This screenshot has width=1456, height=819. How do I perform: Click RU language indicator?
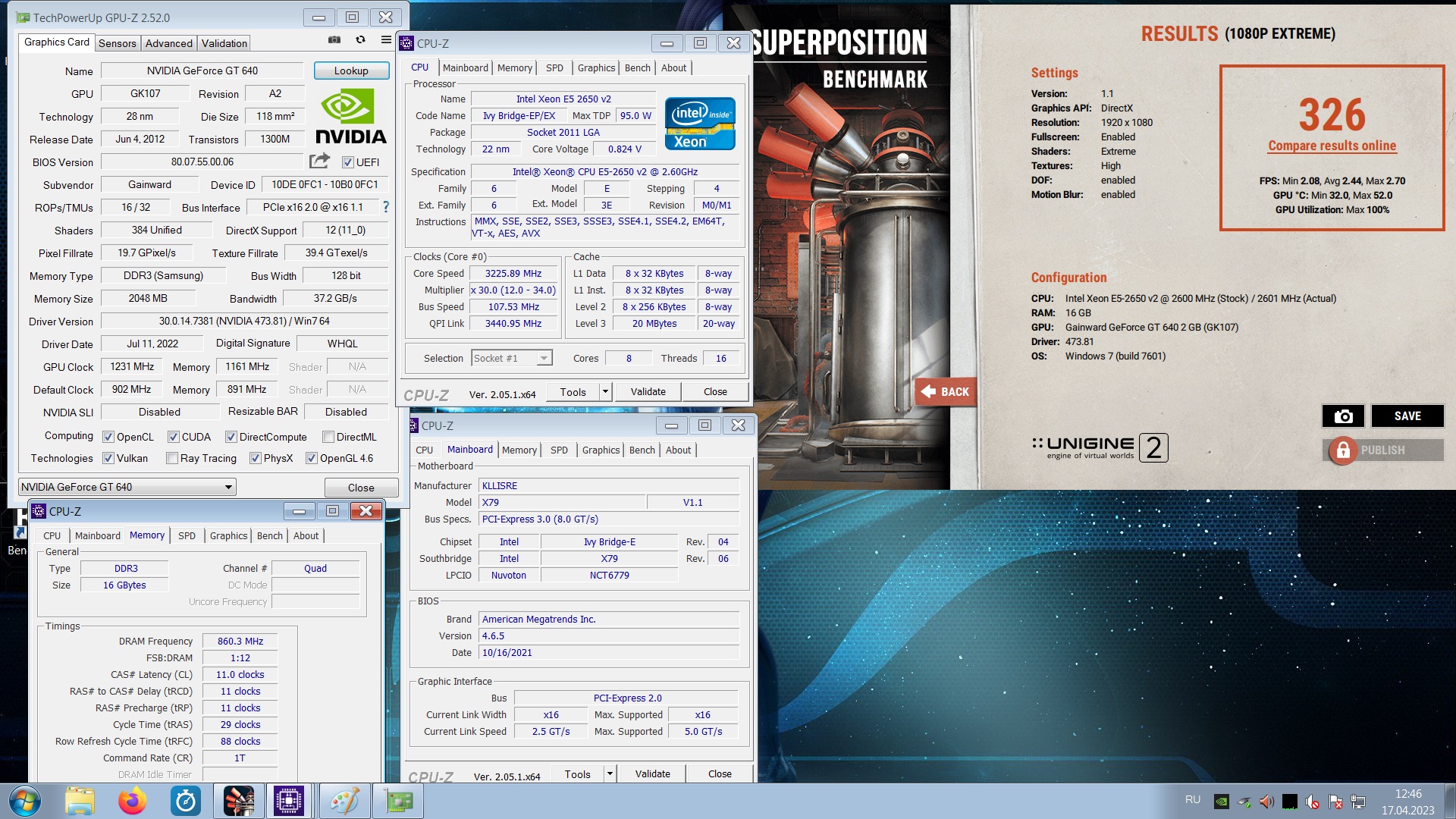pos(1193,800)
